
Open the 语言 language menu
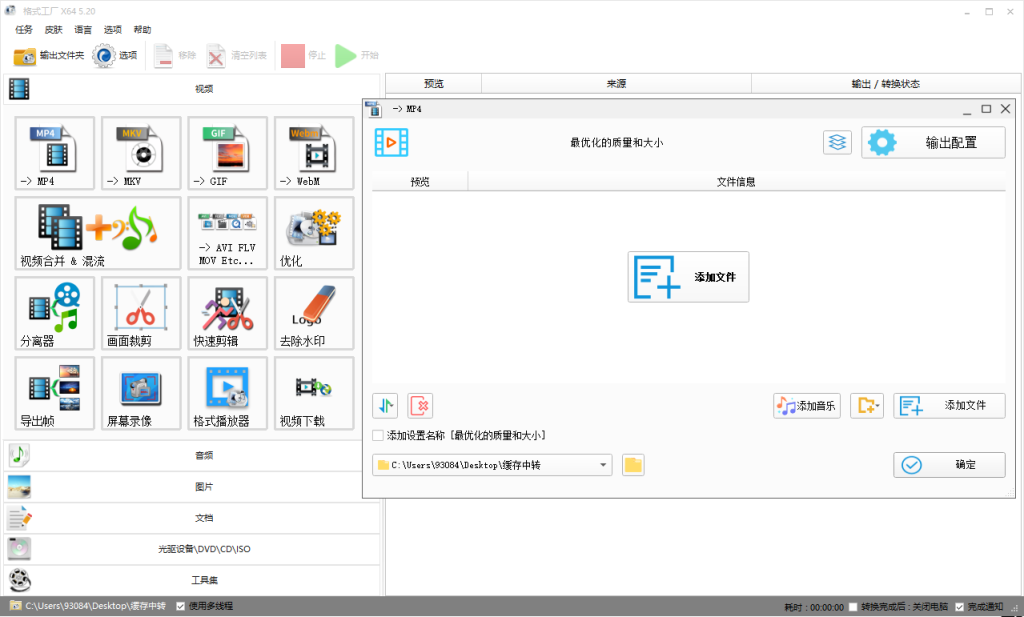80,29
